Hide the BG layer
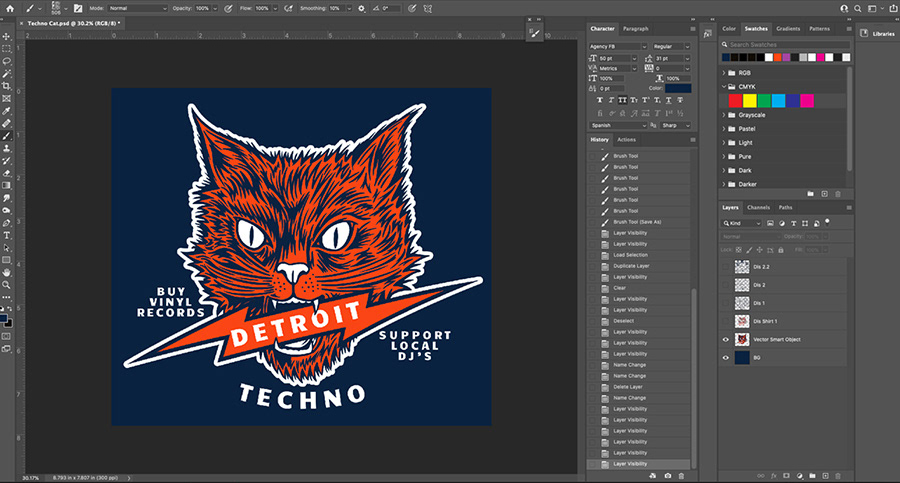 click(x=726, y=357)
